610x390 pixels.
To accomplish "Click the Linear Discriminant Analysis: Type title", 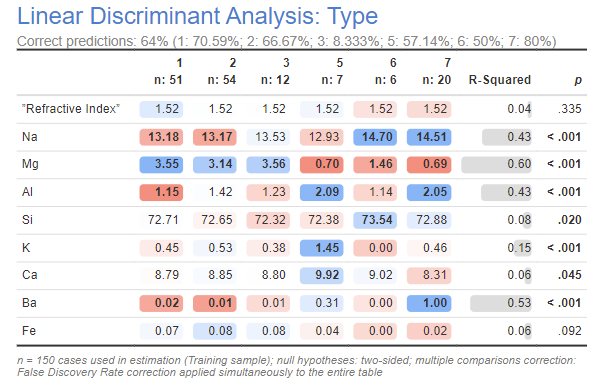I will [x=197, y=16].
